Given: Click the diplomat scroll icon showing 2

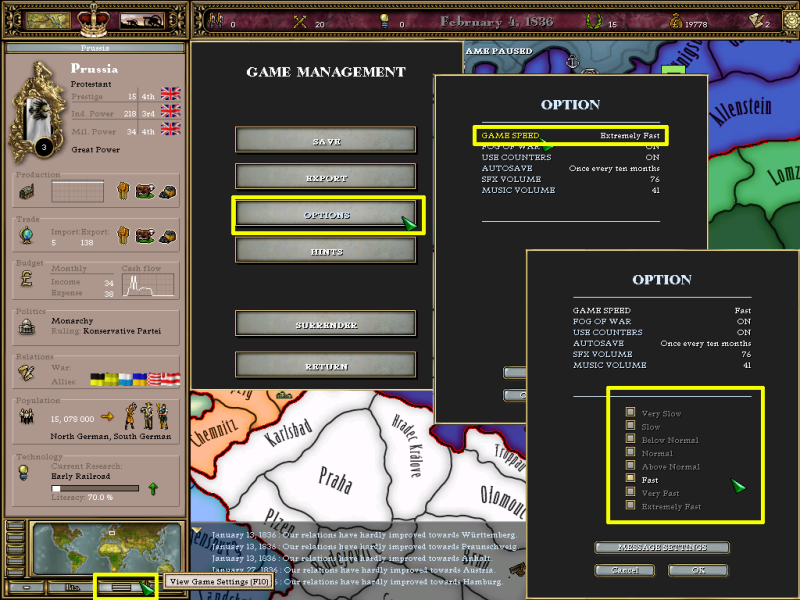Looking at the screenshot, I should [x=755, y=21].
